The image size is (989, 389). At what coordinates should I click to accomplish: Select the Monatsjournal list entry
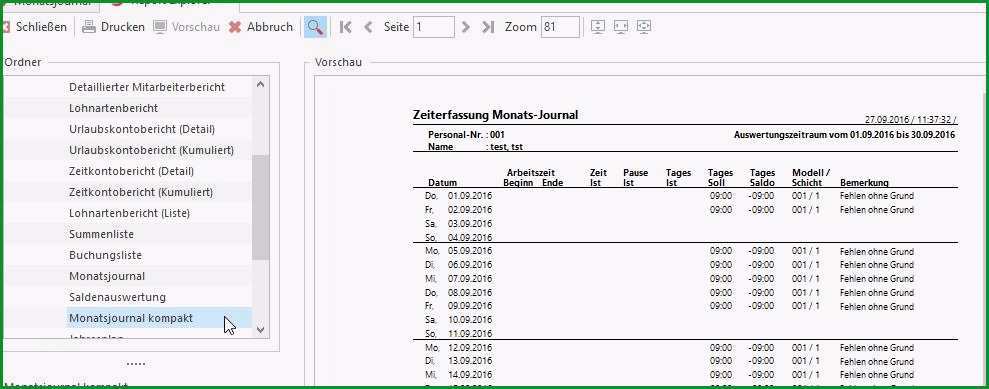tap(107, 276)
